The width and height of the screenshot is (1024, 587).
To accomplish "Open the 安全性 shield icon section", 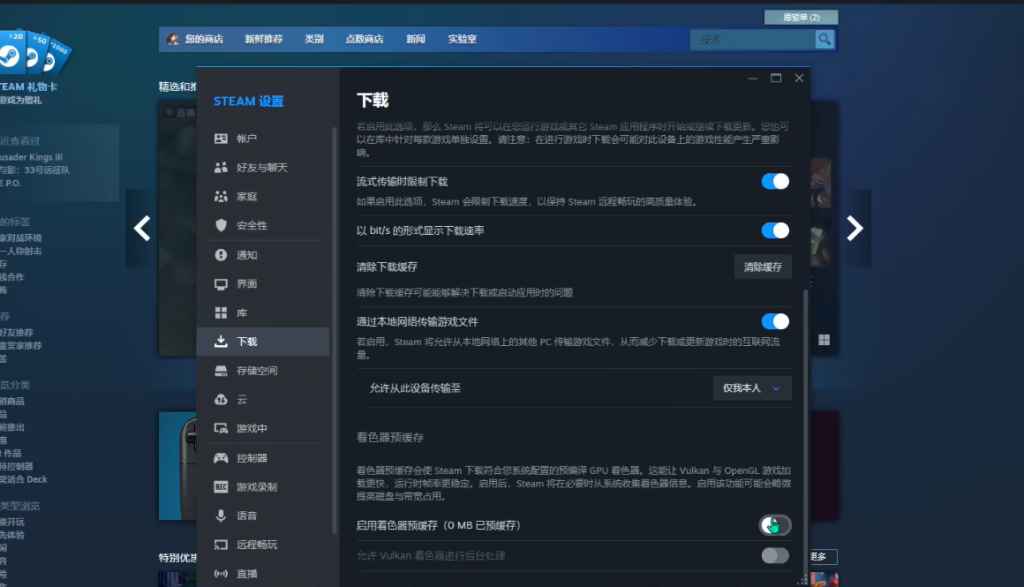I will [221, 226].
